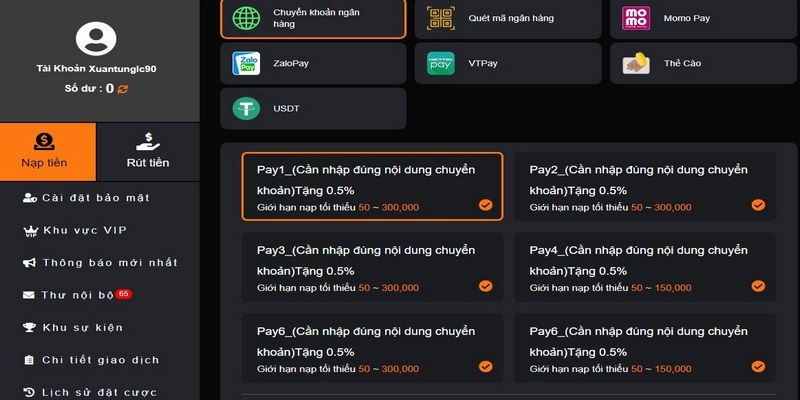Open the Khu vực VIP section
This screenshot has width=800, height=400.
coord(83,231)
